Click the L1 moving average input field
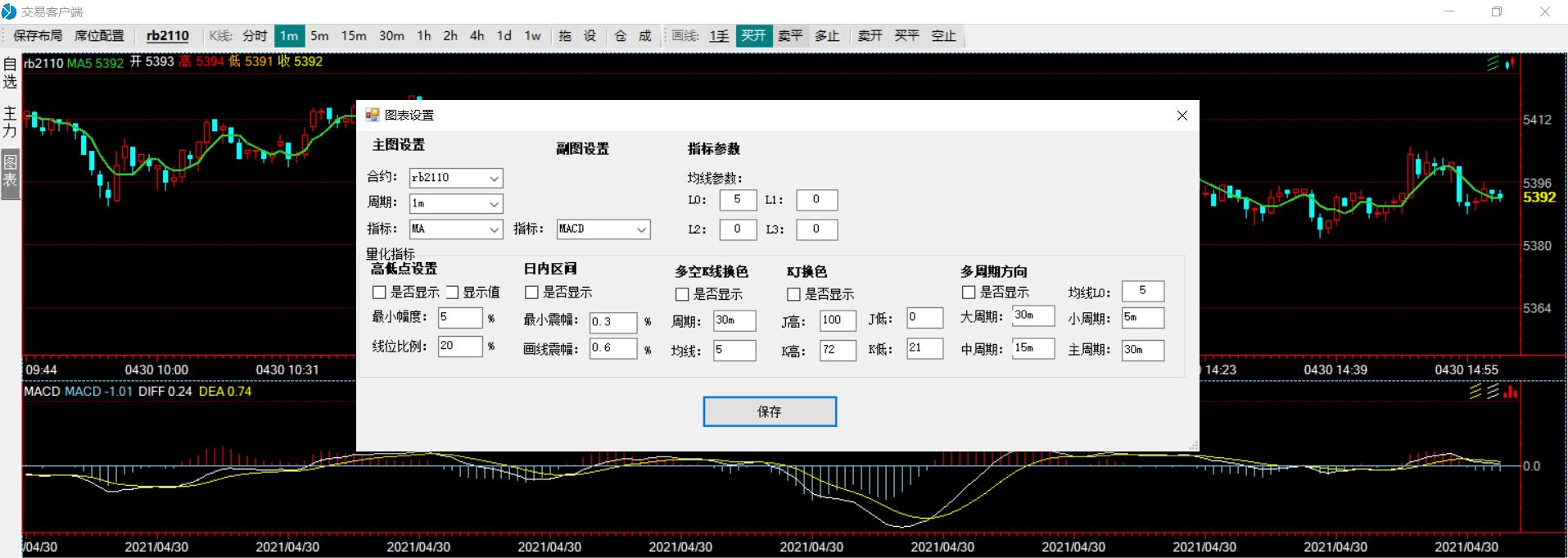The width and height of the screenshot is (1568, 558). point(816,200)
